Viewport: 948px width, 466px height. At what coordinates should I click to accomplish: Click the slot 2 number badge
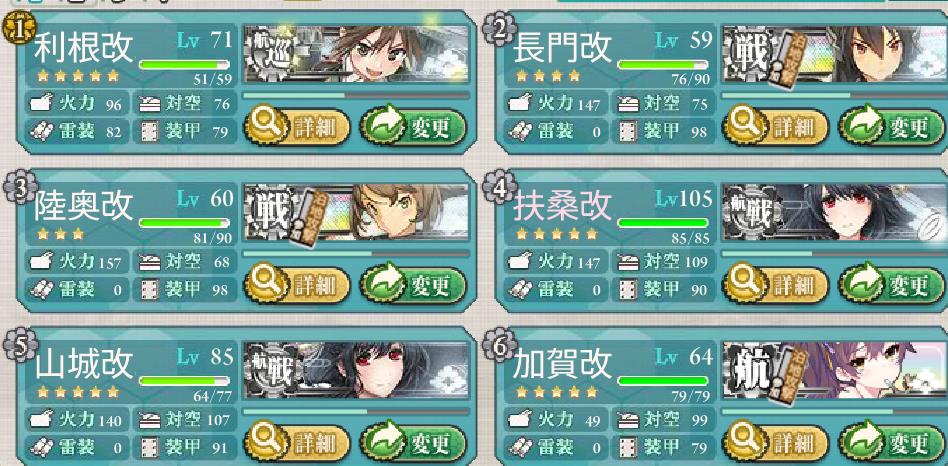(x=499, y=29)
